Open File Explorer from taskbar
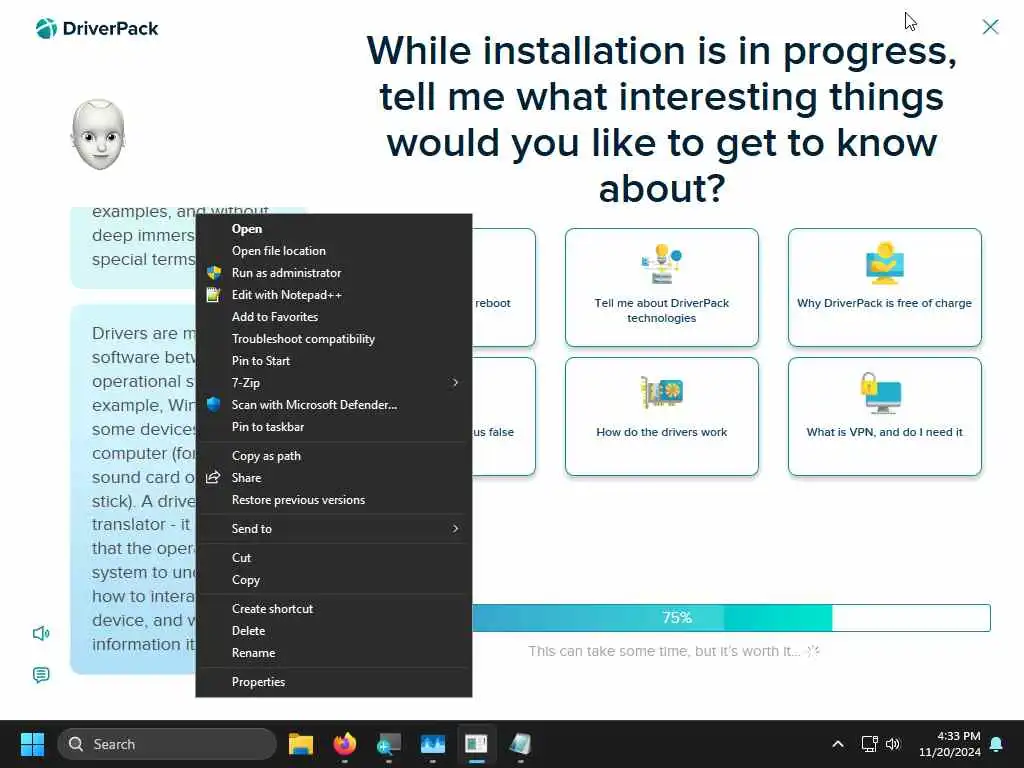This screenshot has width=1024, height=768. (x=301, y=744)
